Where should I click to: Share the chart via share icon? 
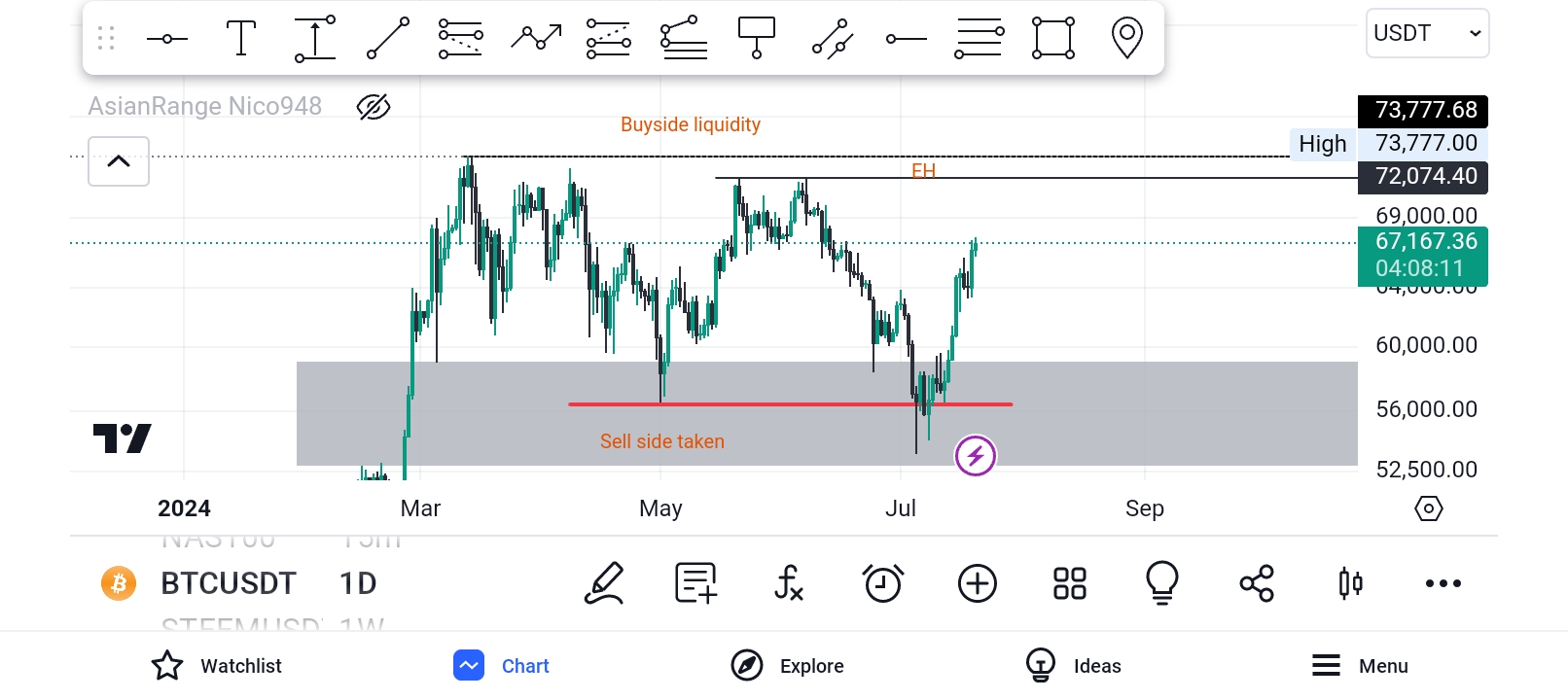1257,583
